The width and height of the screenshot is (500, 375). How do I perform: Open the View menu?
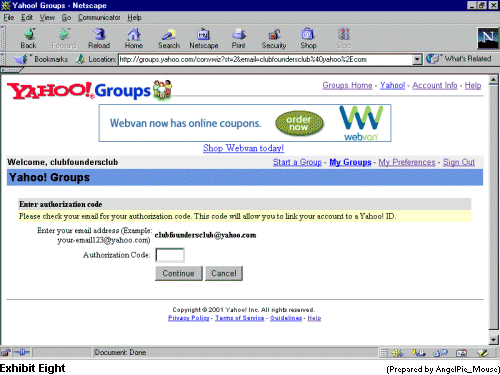[47, 17]
